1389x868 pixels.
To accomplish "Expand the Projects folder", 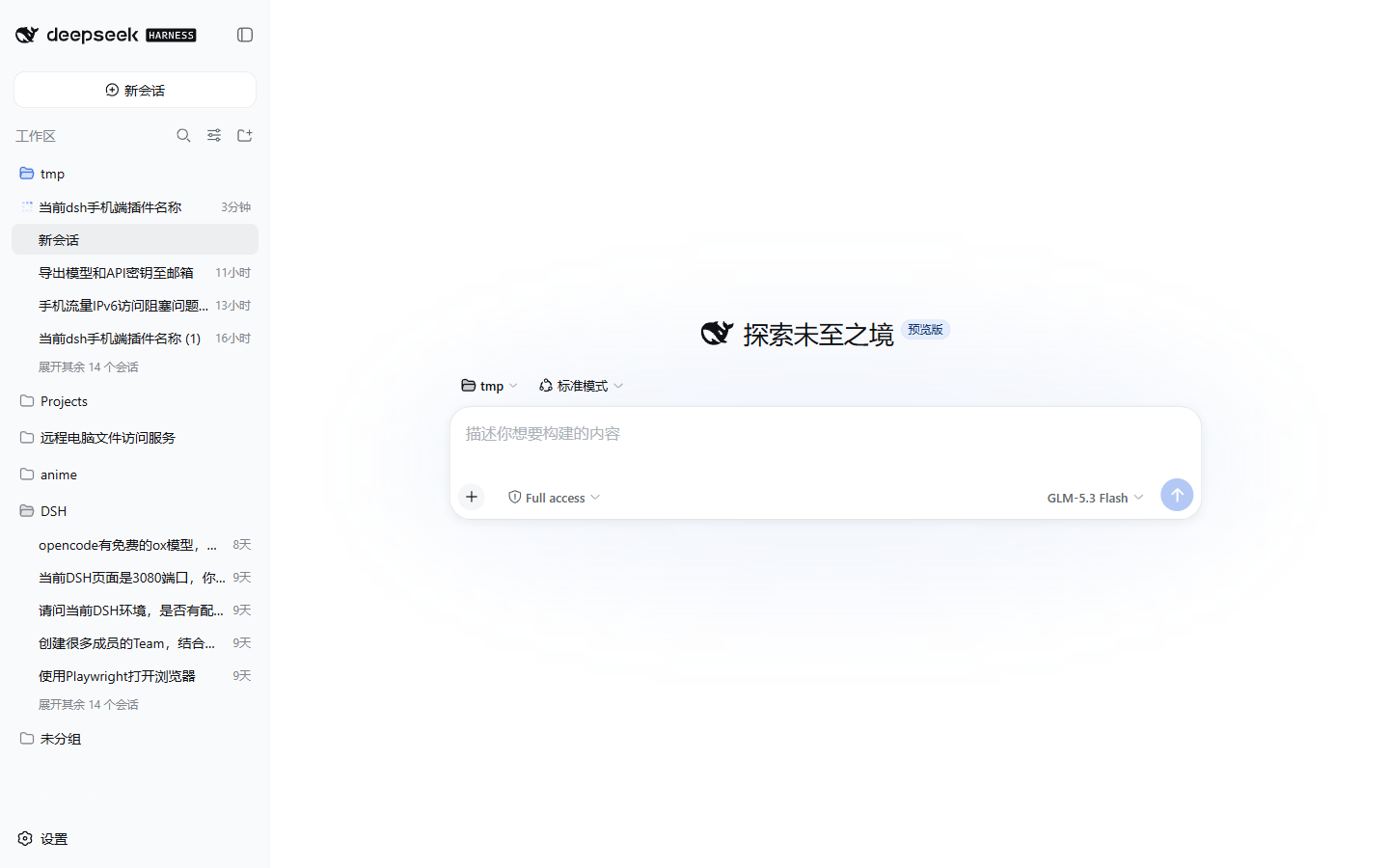I will coord(135,401).
